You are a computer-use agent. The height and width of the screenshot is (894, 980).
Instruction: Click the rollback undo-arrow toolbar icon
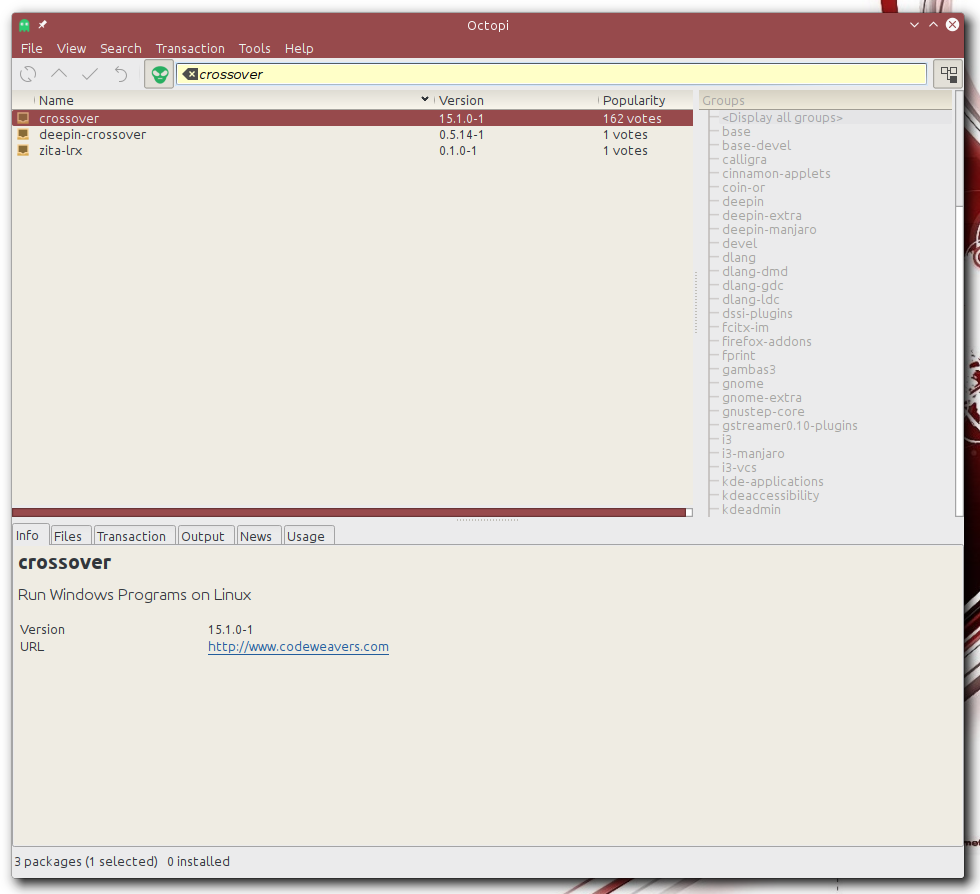point(121,74)
